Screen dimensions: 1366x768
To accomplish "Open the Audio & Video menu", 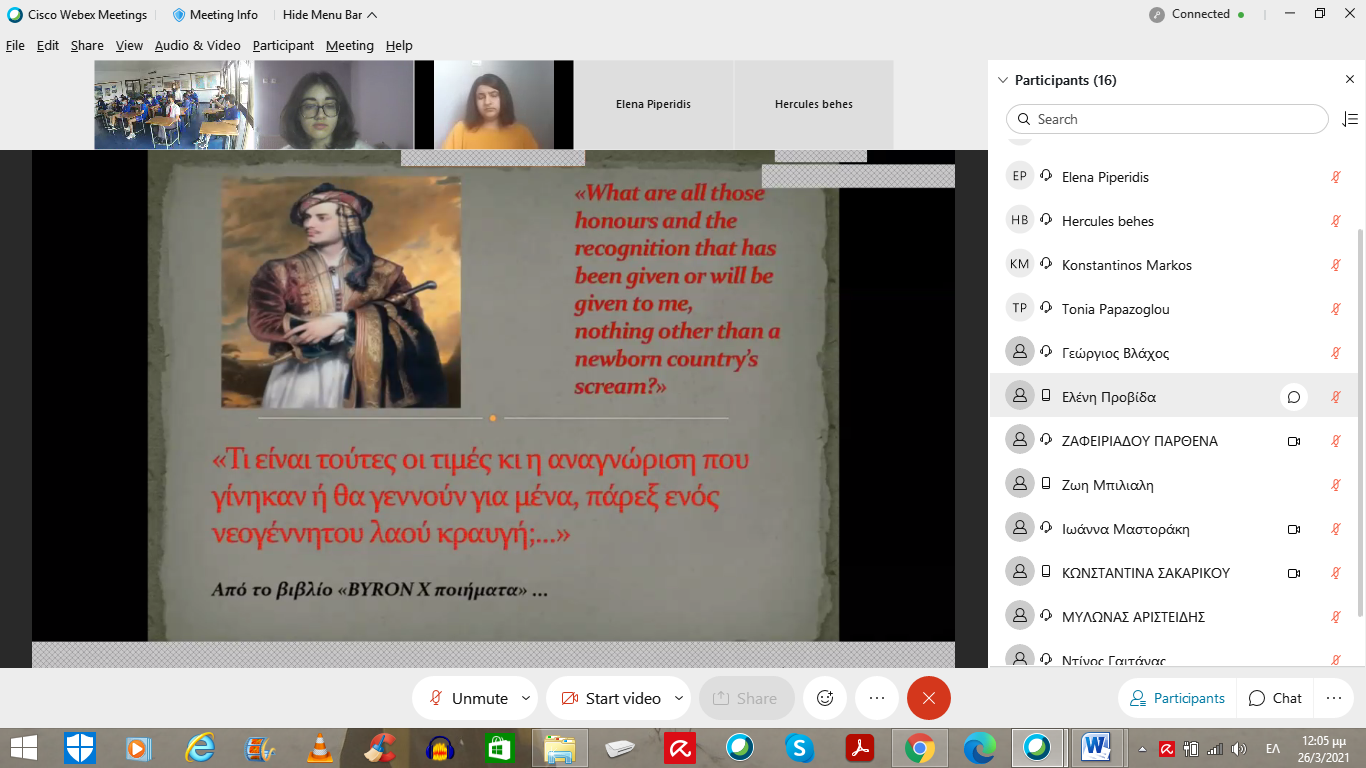I will click(x=197, y=46).
